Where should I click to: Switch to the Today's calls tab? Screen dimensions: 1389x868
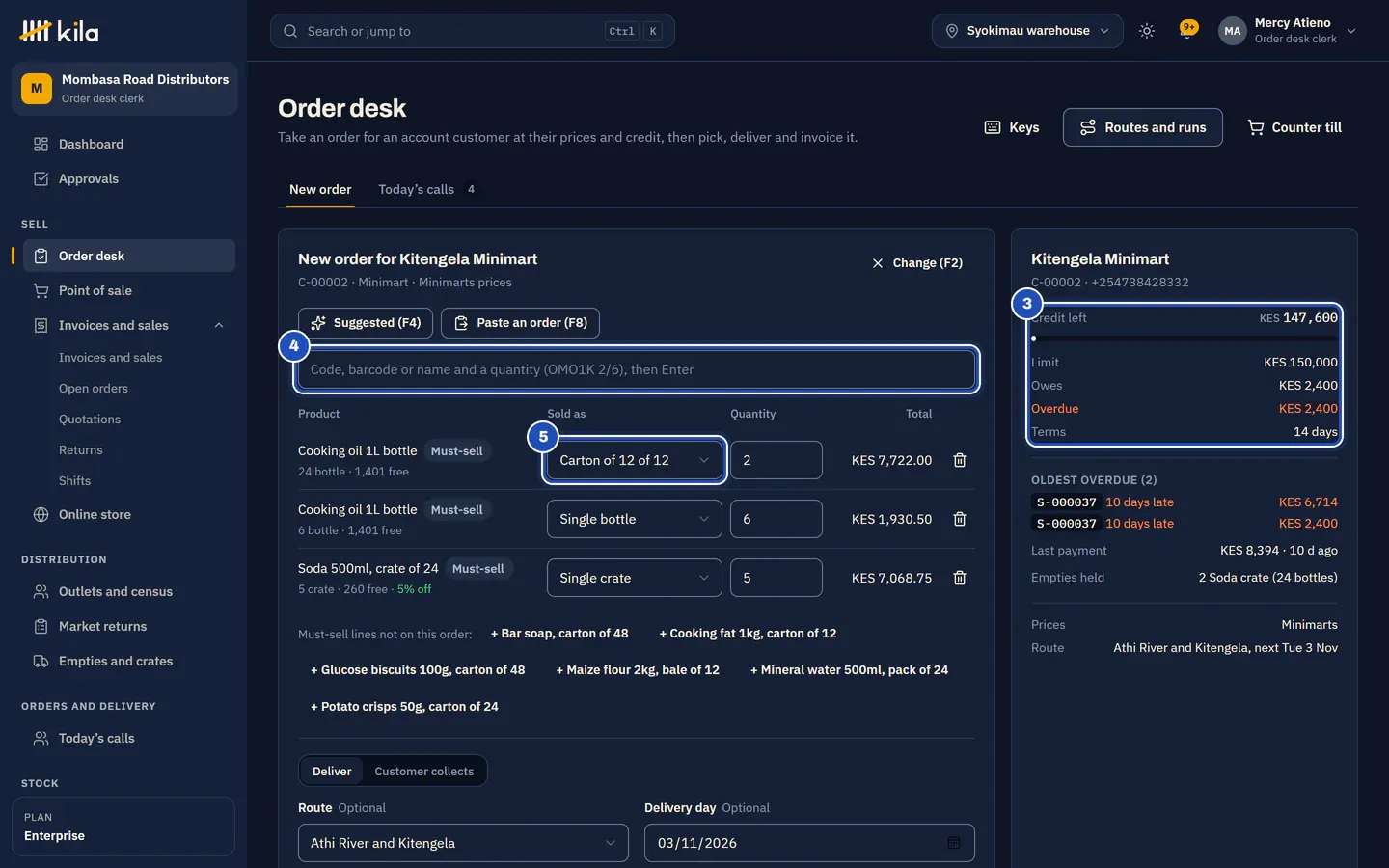426,189
